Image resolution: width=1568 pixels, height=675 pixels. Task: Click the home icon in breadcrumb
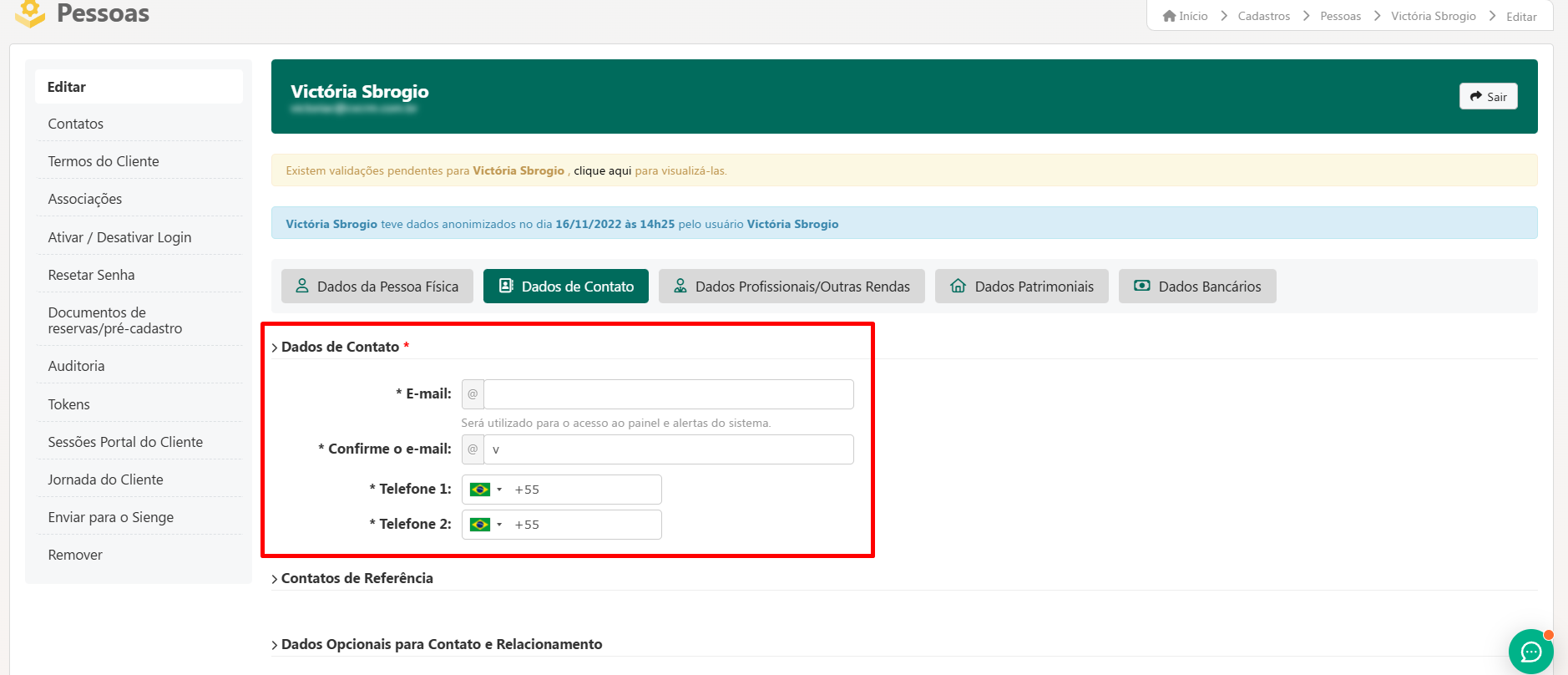click(x=1169, y=16)
